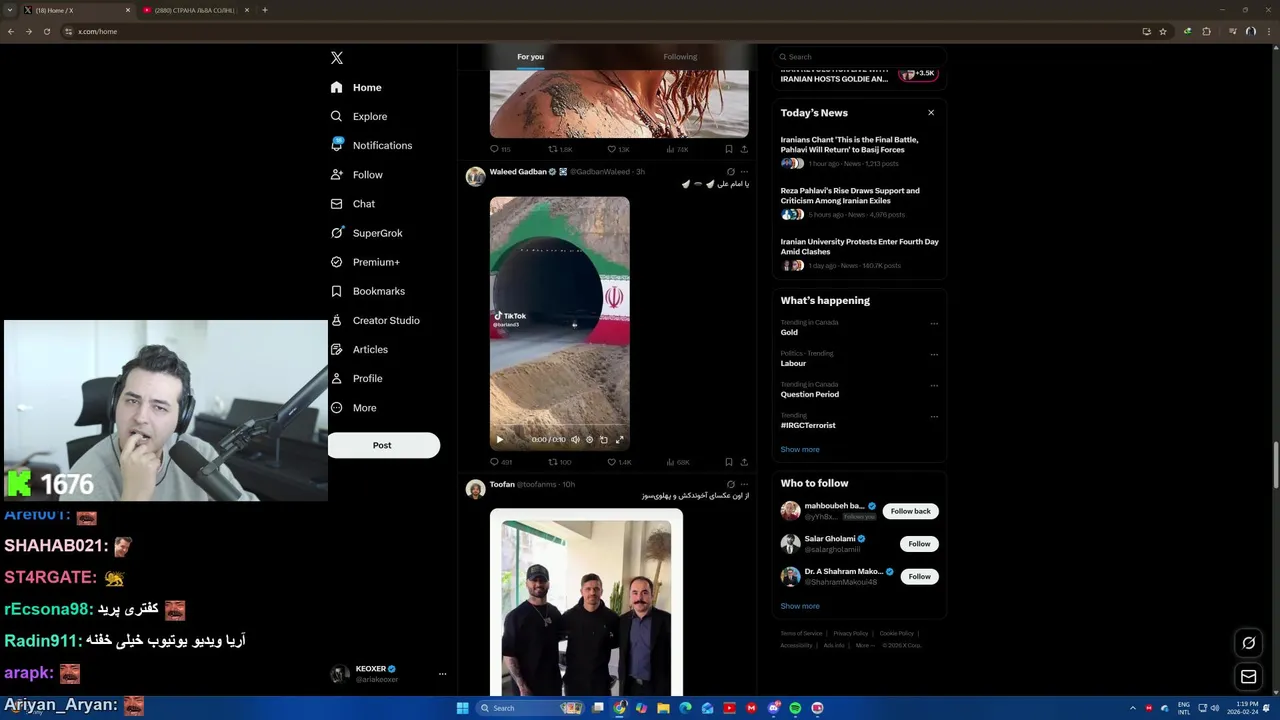Open more options for Question Period trend
The image size is (1280, 720).
(x=934, y=385)
